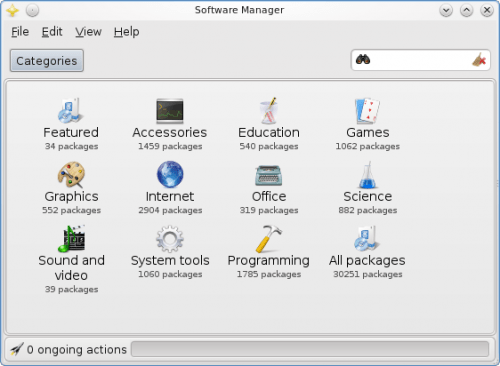500x366 pixels.
Task: Select the "Internet" label text
Action: coord(170,196)
